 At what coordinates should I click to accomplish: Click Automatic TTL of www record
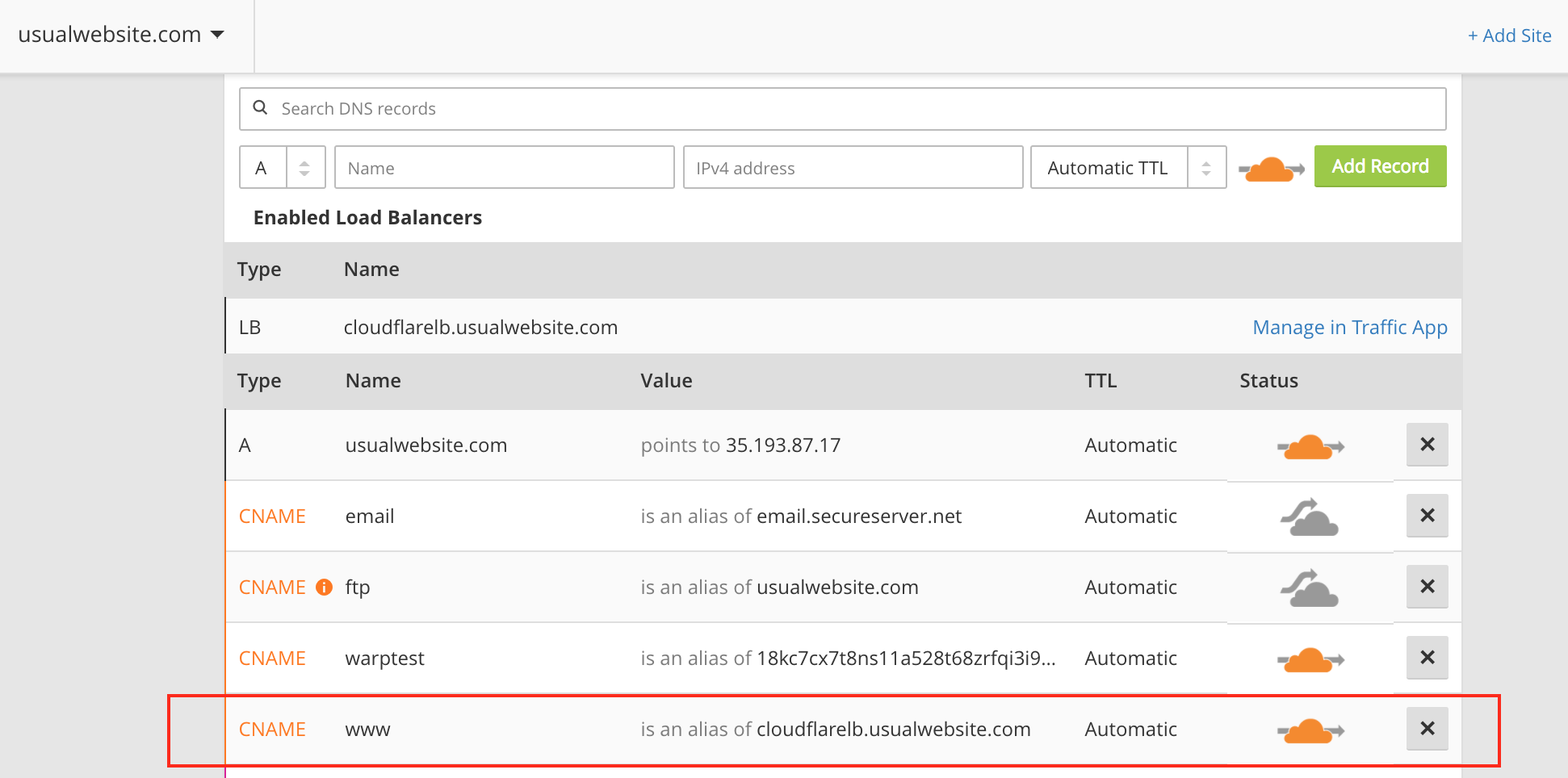[x=1130, y=730]
